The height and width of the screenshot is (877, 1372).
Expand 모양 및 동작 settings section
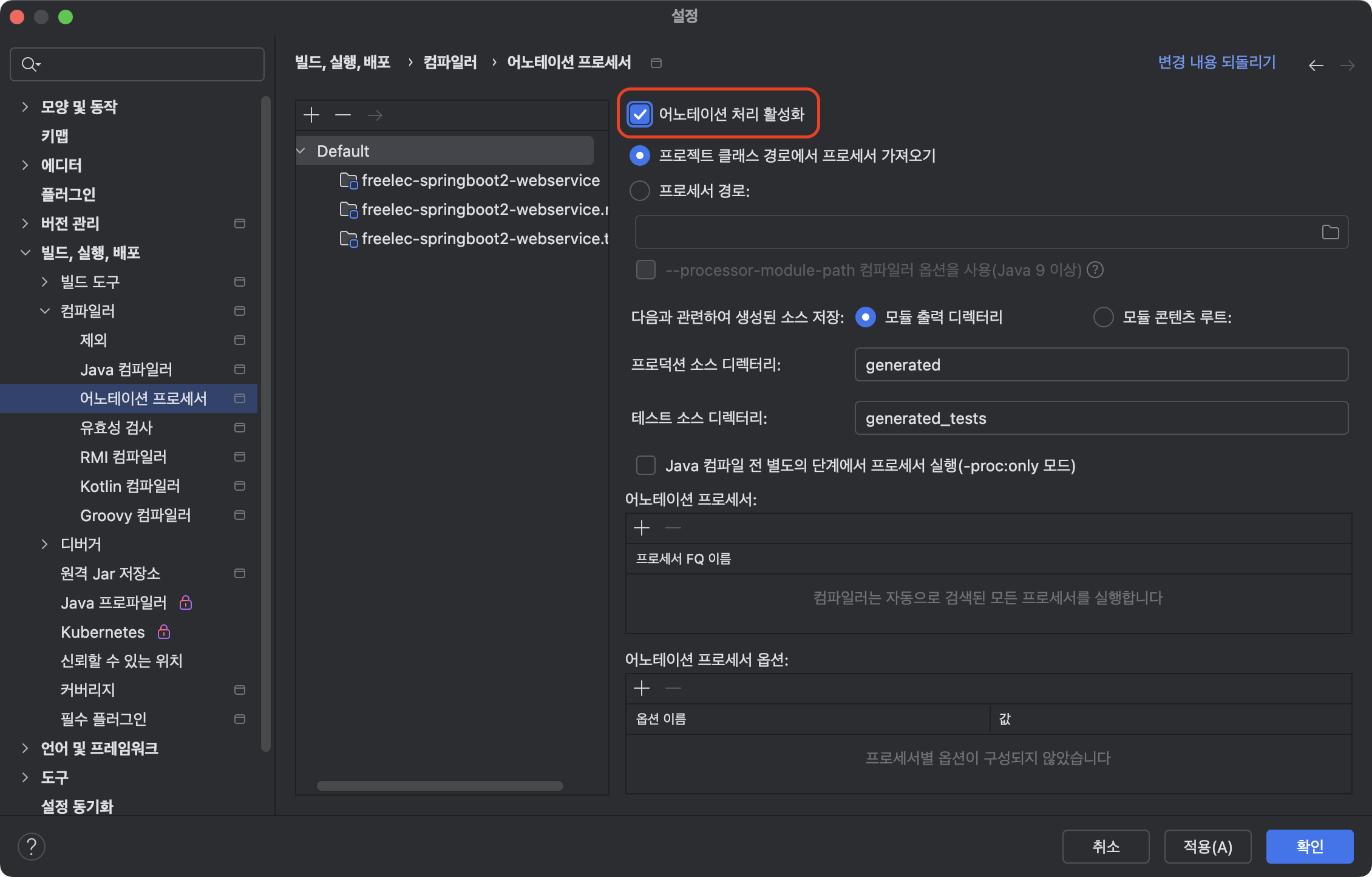[25, 107]
